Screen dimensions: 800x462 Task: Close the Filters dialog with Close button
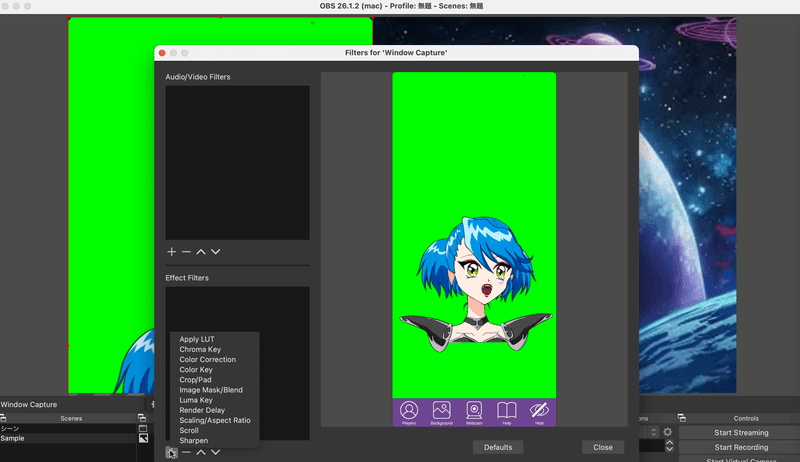pos(603,447)
